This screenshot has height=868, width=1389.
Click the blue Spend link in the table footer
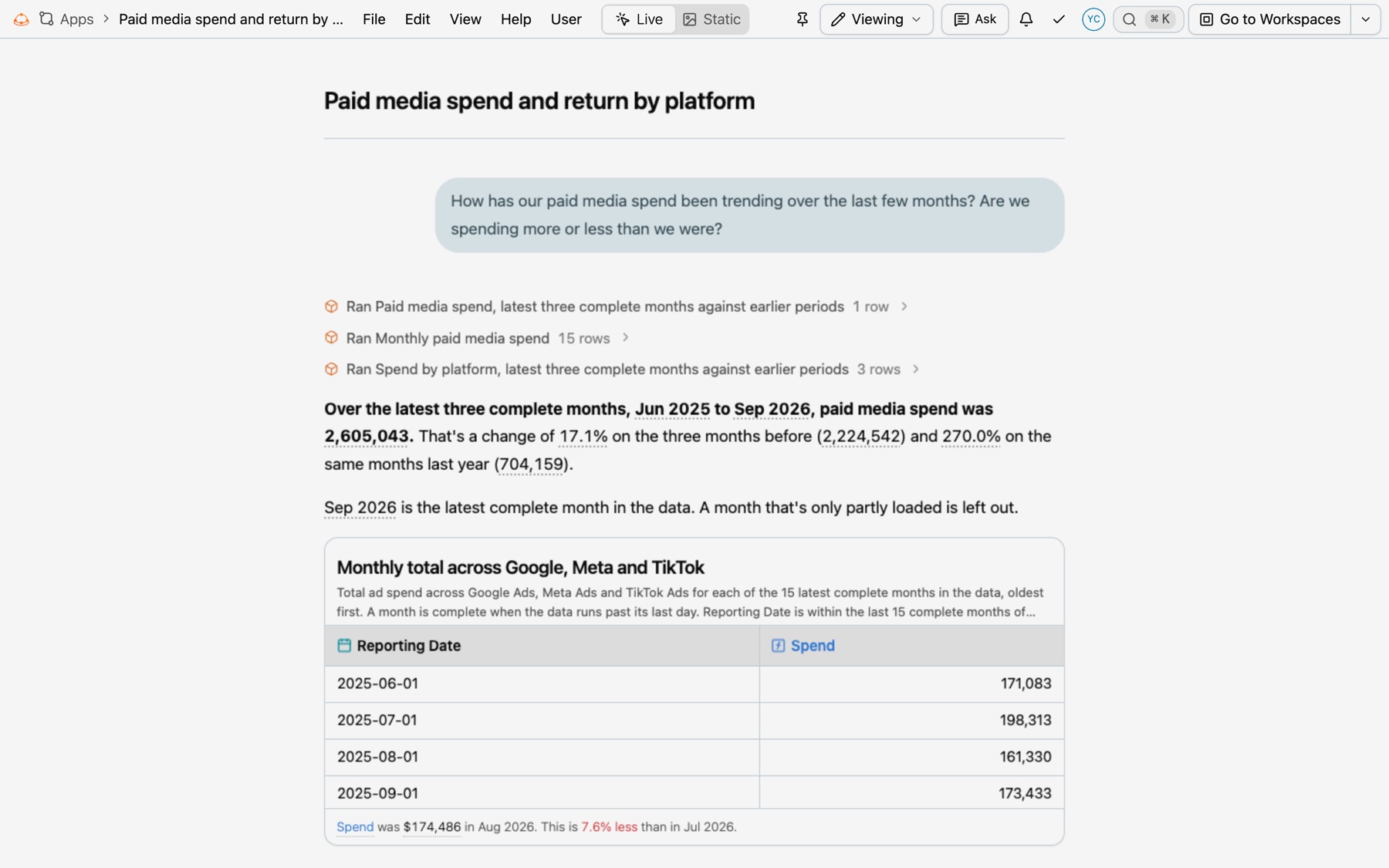pos(355,826)
